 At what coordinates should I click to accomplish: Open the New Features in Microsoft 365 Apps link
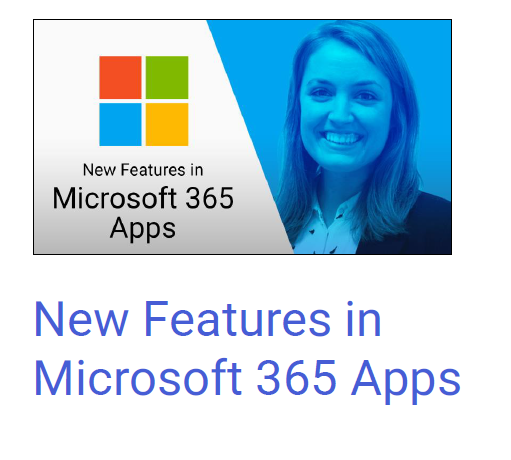click(x=247, y=348)
